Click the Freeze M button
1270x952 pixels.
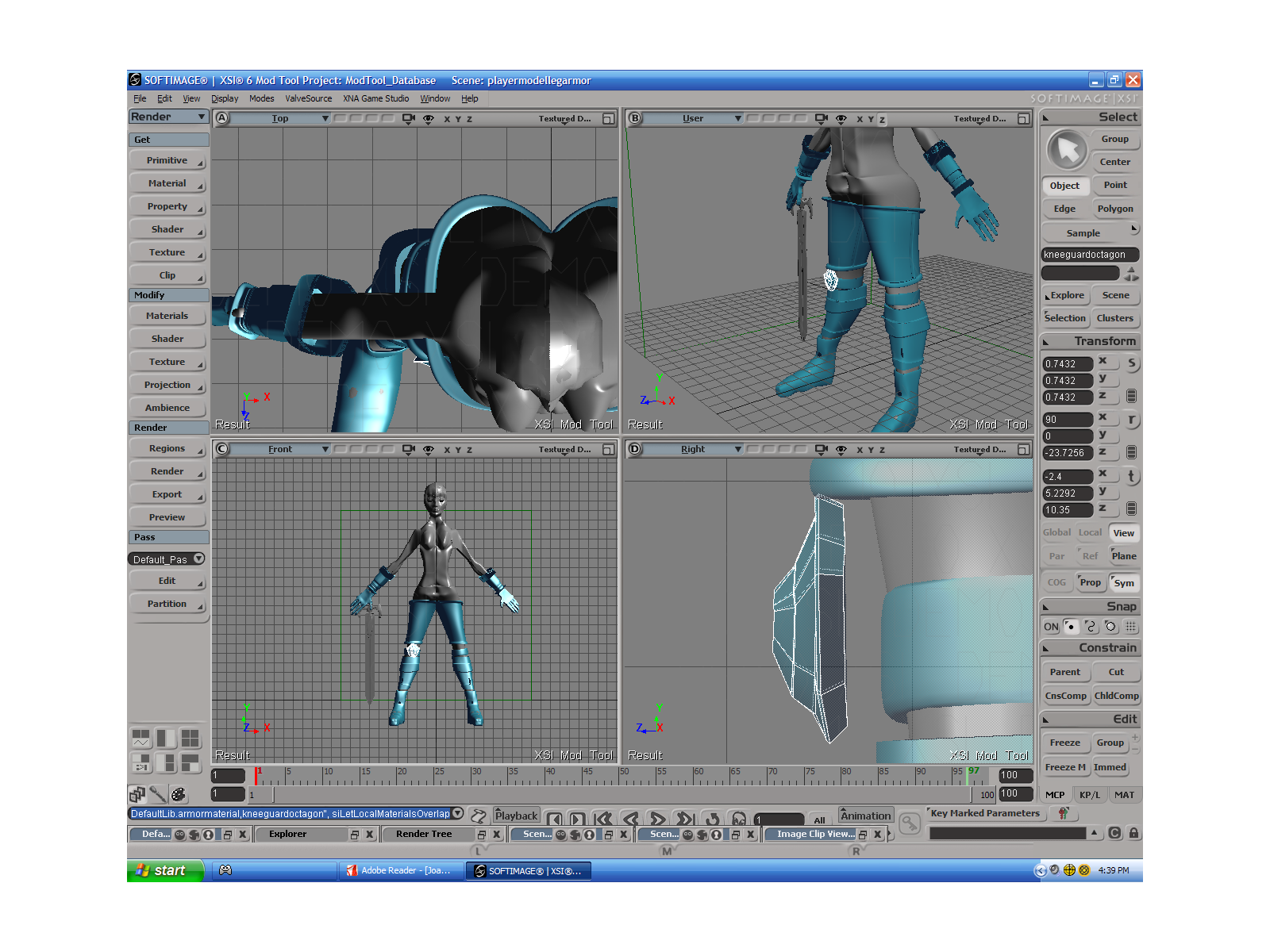[1064, 767]
